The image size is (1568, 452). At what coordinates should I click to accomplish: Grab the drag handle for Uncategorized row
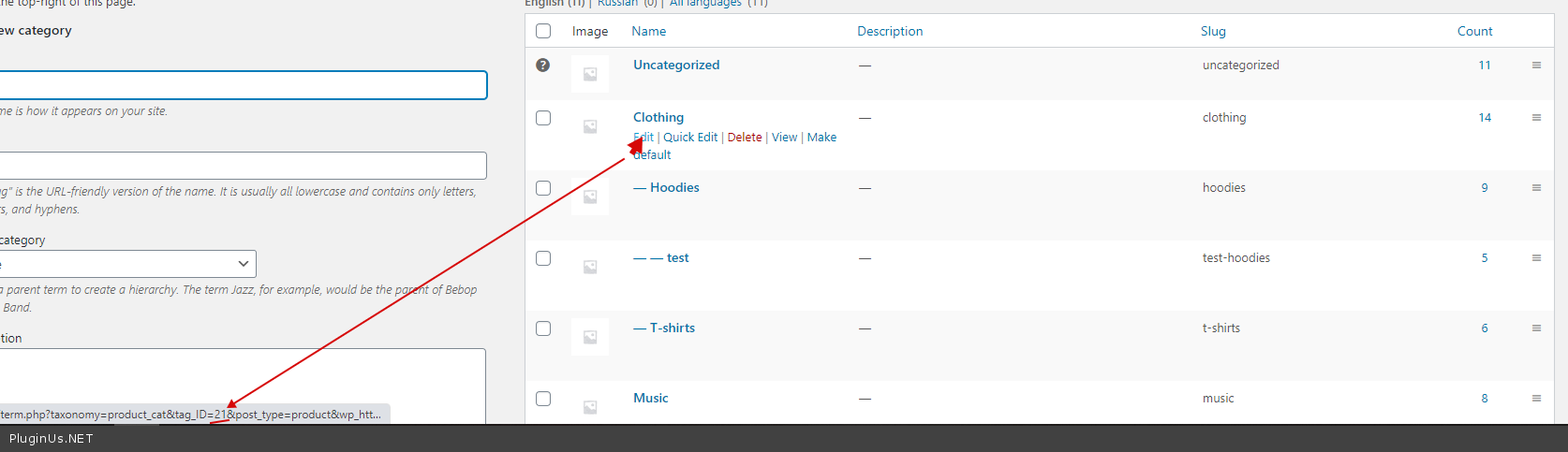point(1536,66)
